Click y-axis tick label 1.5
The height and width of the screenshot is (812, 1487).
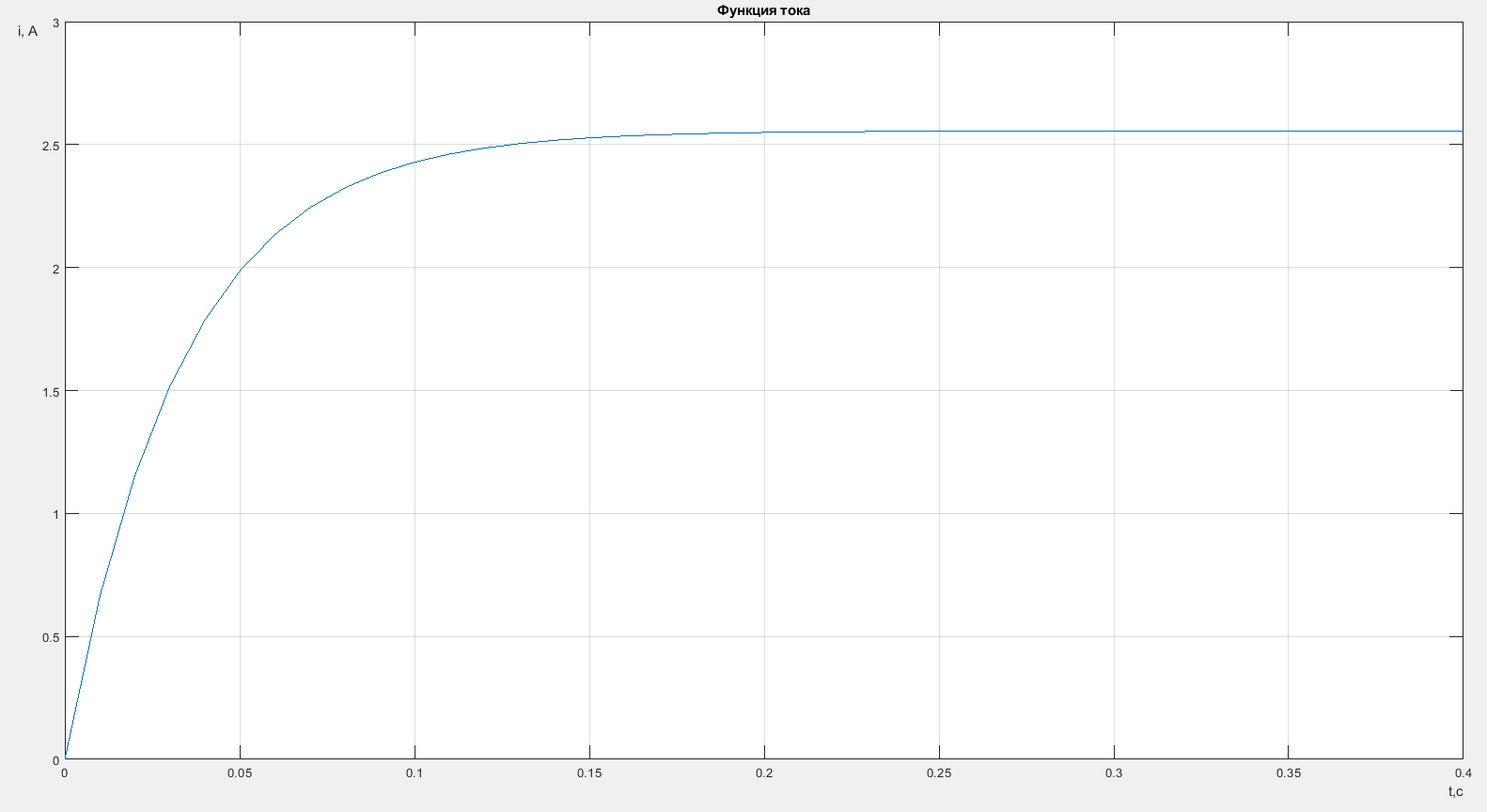point(51,391)
